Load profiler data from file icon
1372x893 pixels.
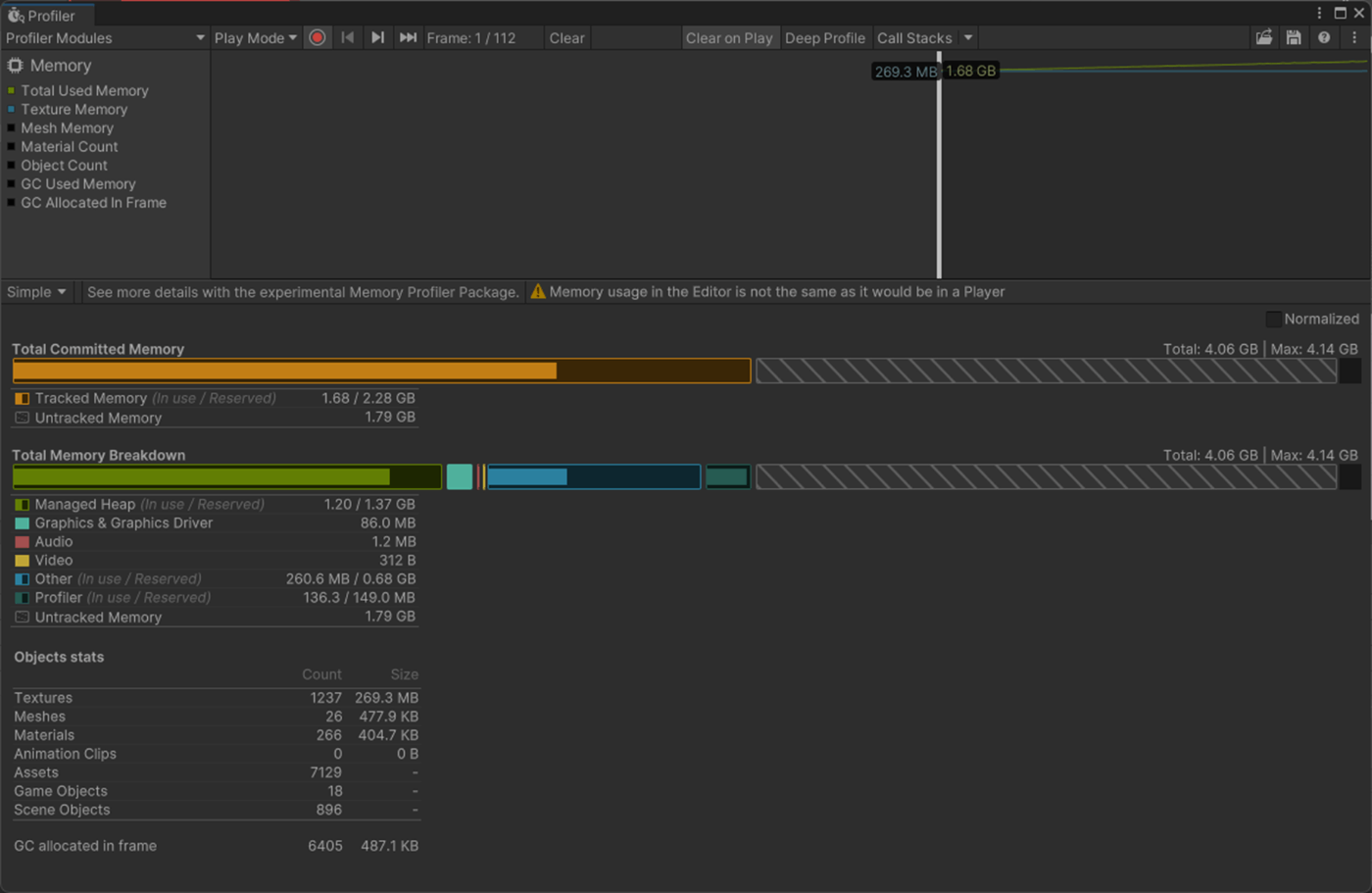[1264, 37]
